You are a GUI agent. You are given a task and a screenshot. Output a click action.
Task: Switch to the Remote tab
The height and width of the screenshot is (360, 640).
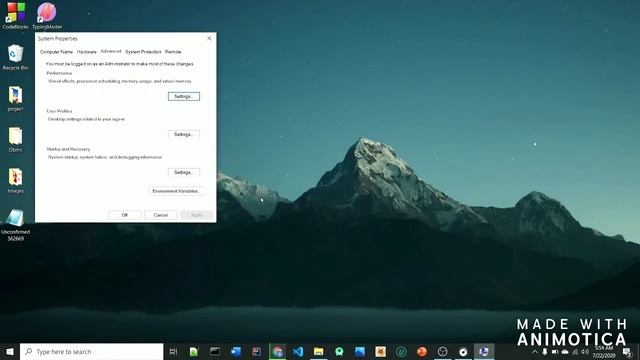click(173, 52)
